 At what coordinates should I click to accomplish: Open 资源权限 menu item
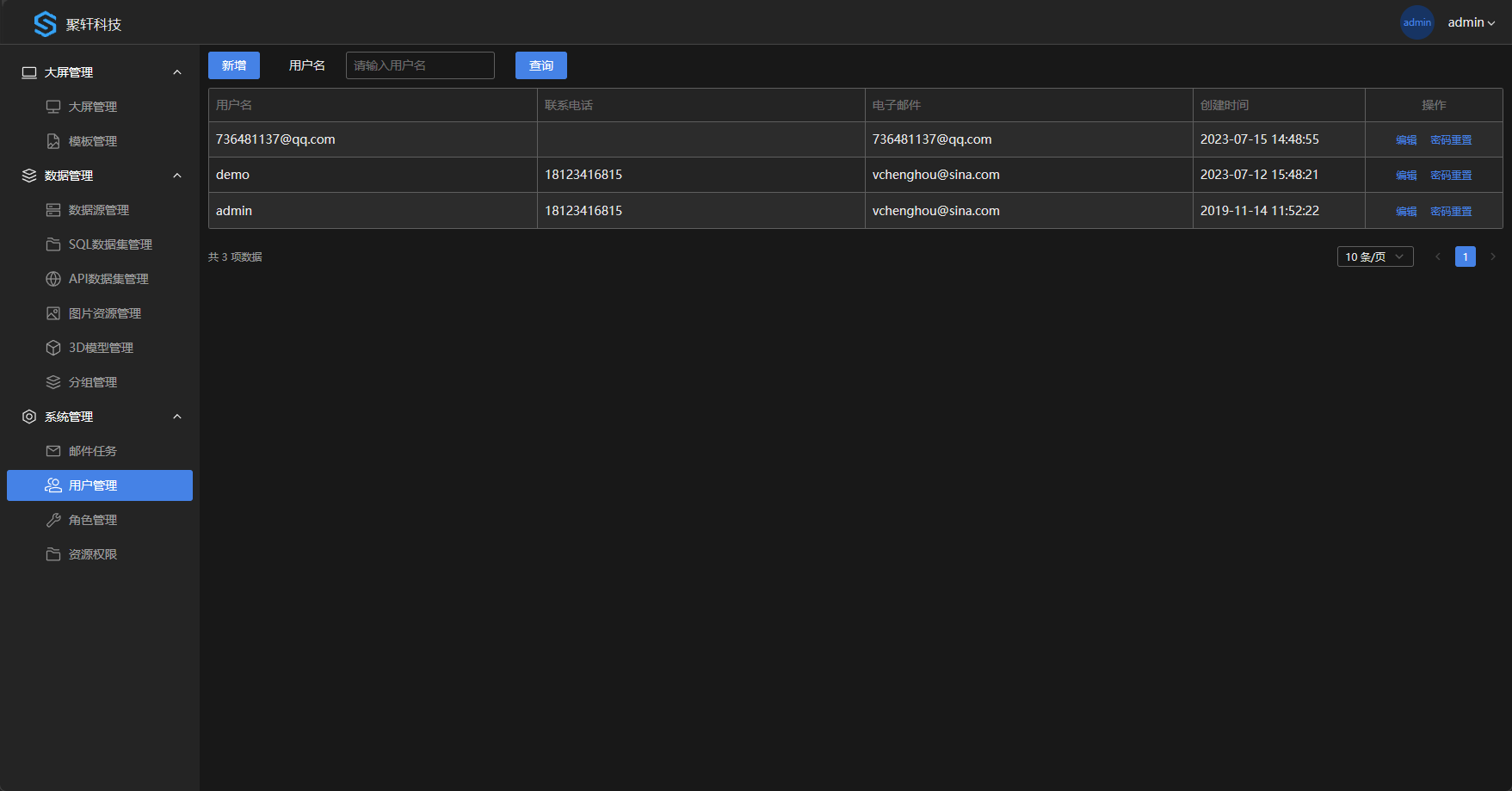(100, 554)
